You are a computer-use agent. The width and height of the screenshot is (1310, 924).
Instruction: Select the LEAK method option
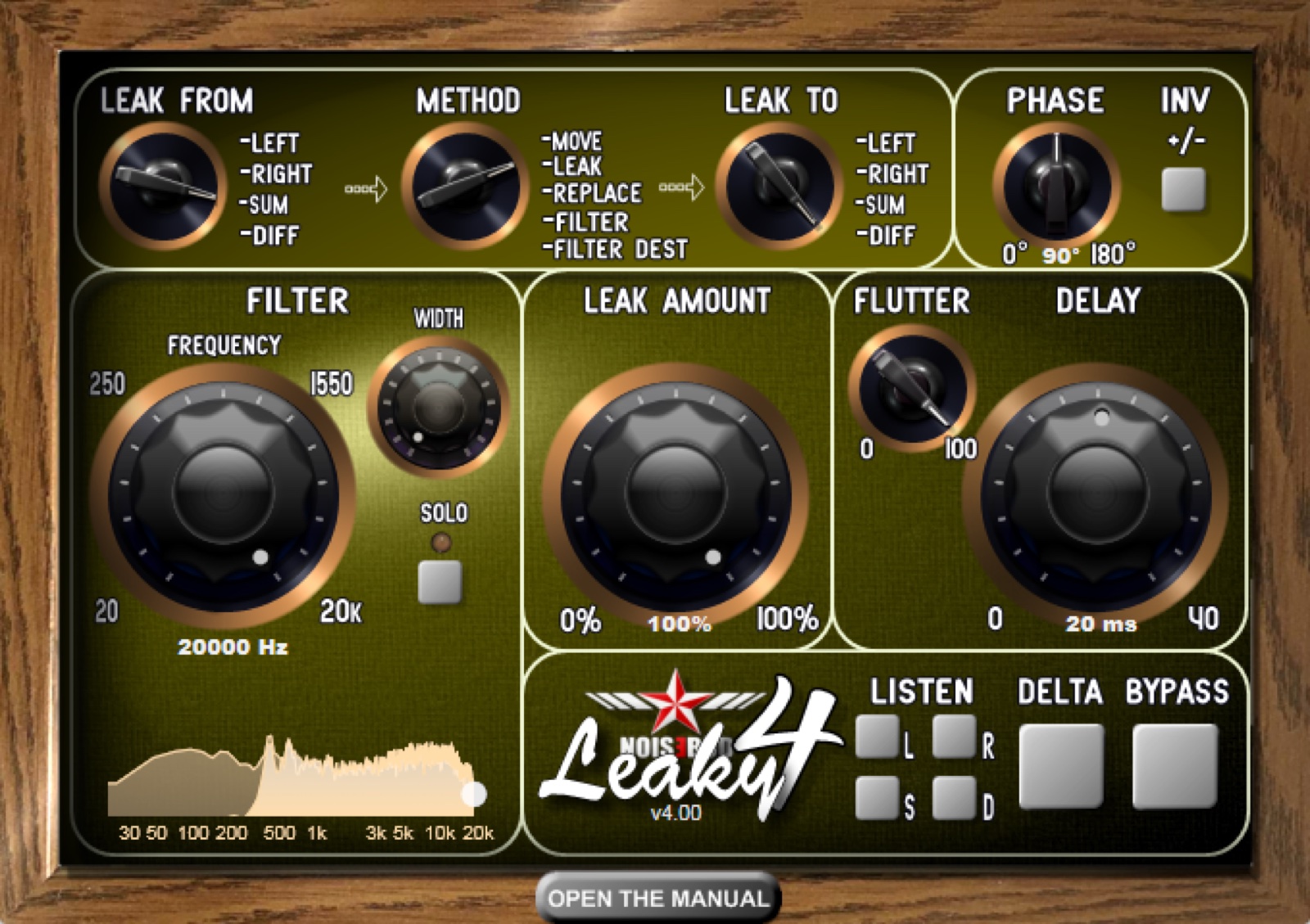pos(571,166)
